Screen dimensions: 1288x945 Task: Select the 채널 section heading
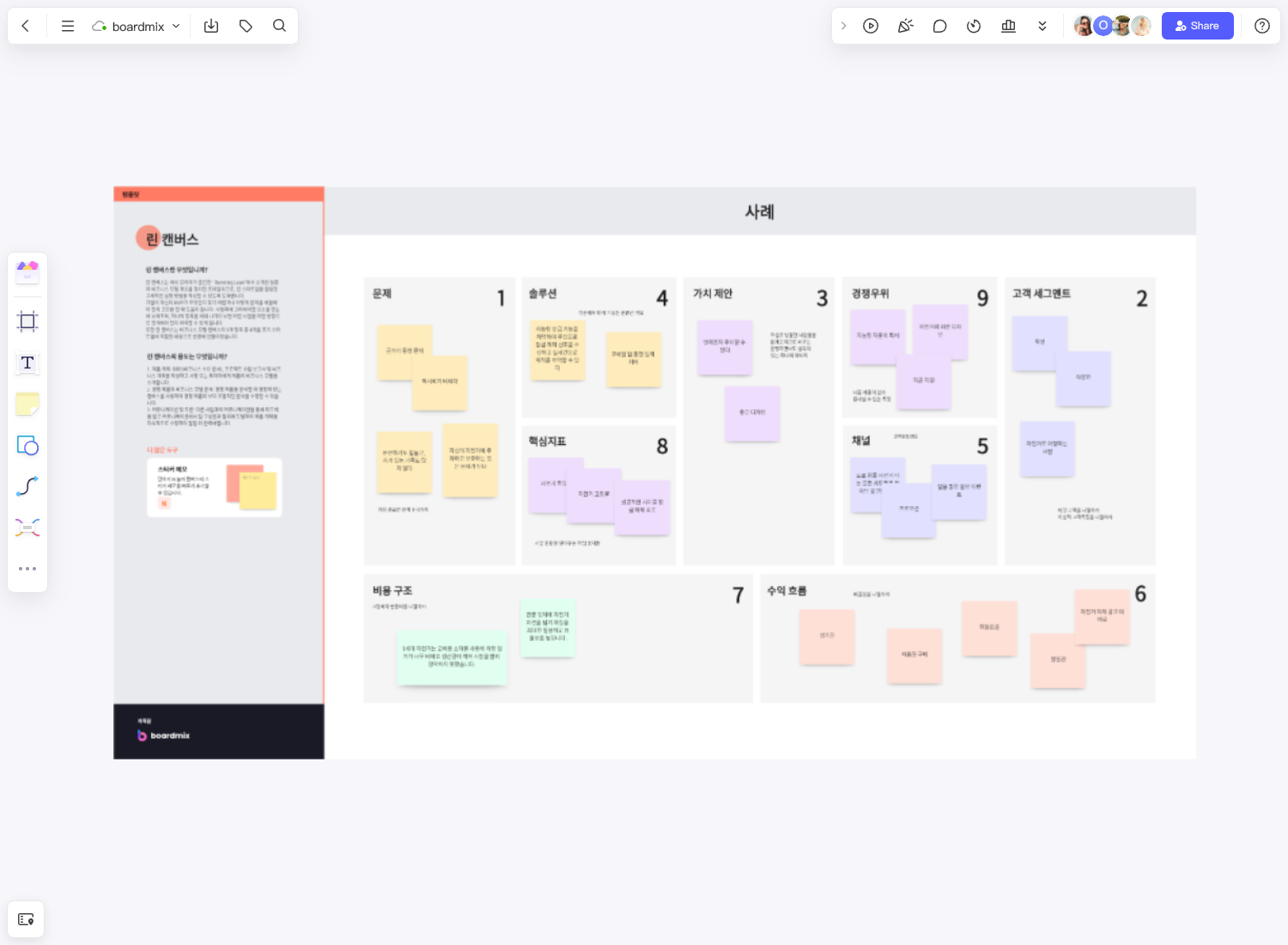pos(860,441)
